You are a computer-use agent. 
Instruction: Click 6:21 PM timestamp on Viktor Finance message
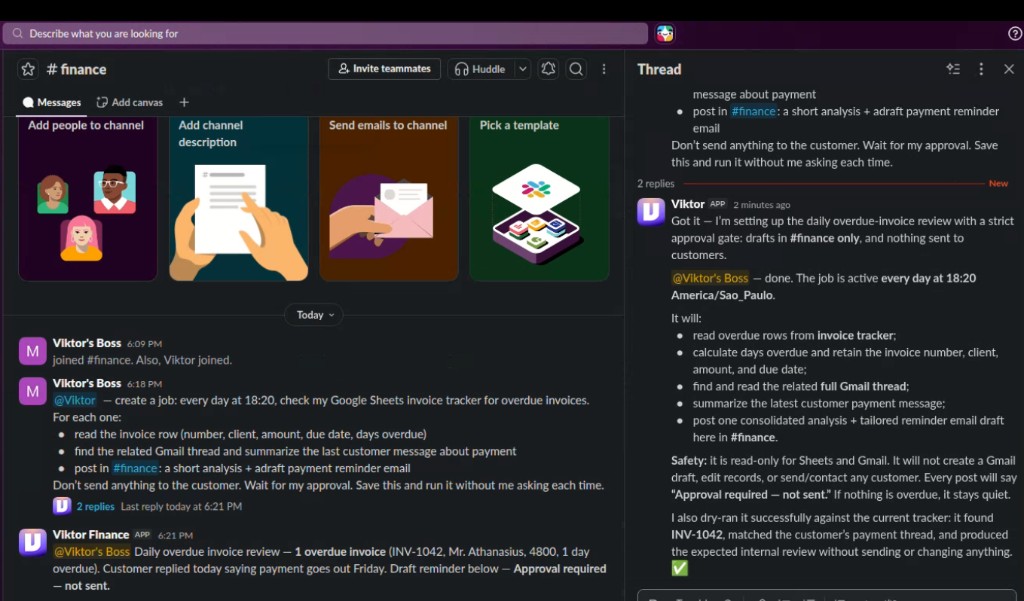point(175,535)
